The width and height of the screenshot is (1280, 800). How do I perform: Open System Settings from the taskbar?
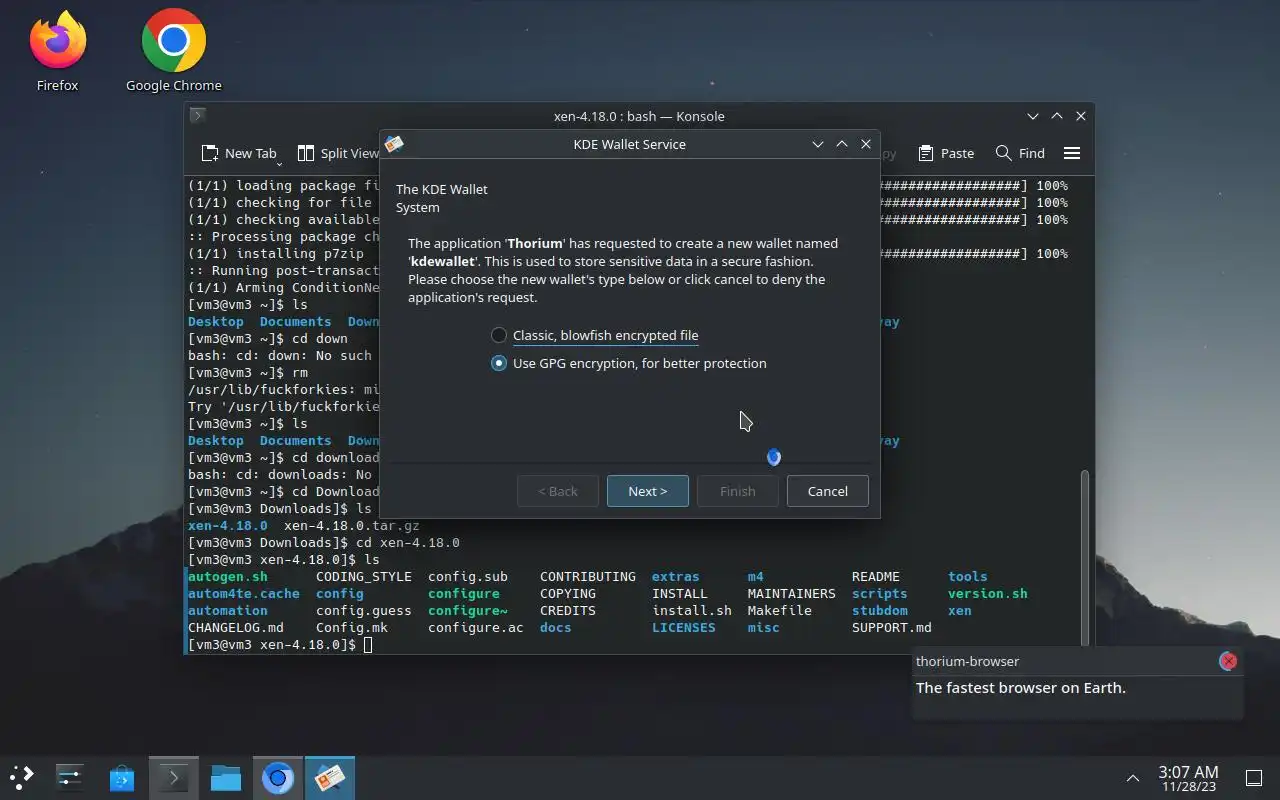69,777
